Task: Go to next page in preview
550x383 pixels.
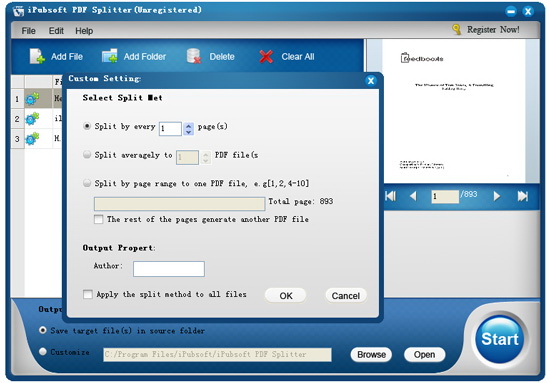Action: (x=497, y=196)
